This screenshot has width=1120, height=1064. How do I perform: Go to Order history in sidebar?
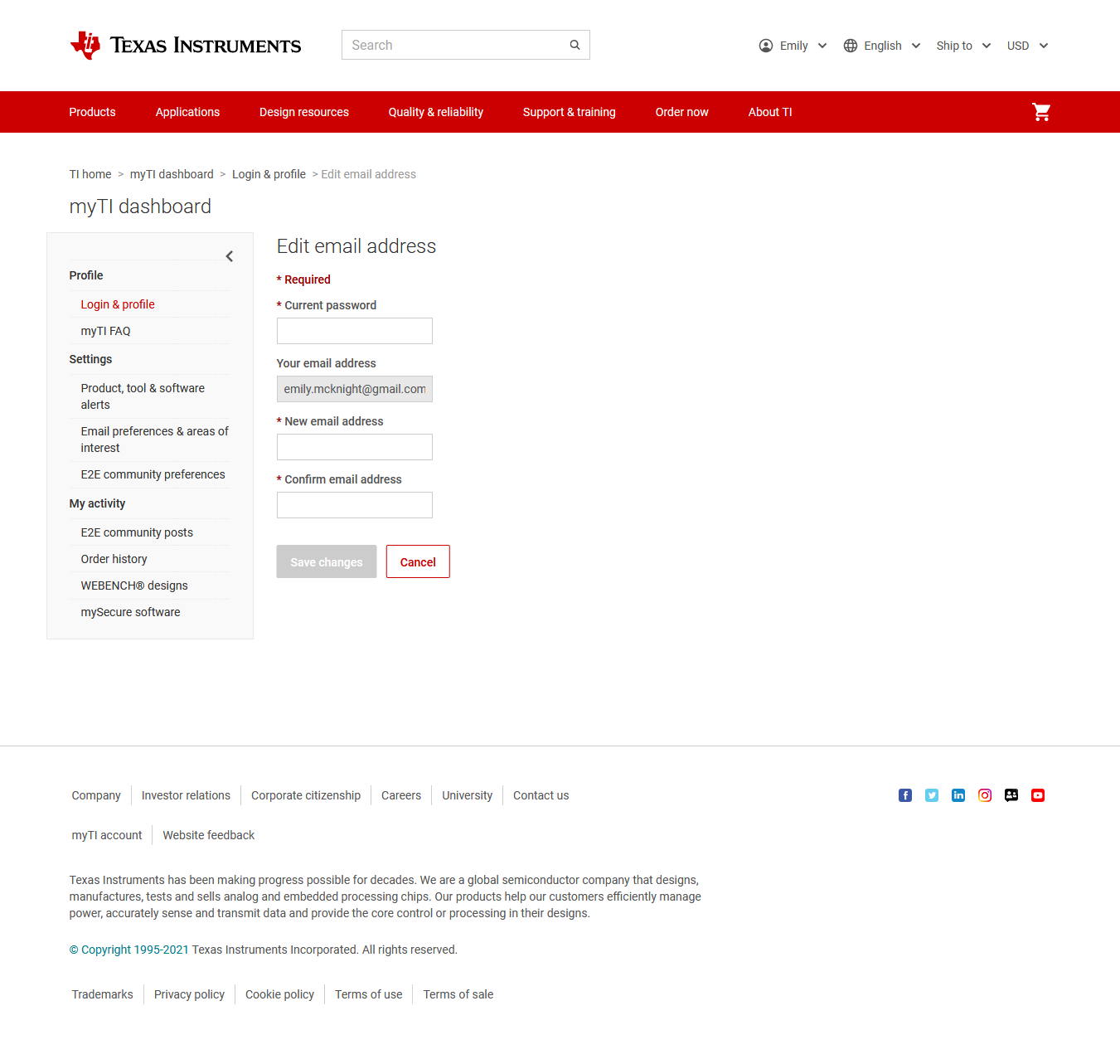coord(114,559)
